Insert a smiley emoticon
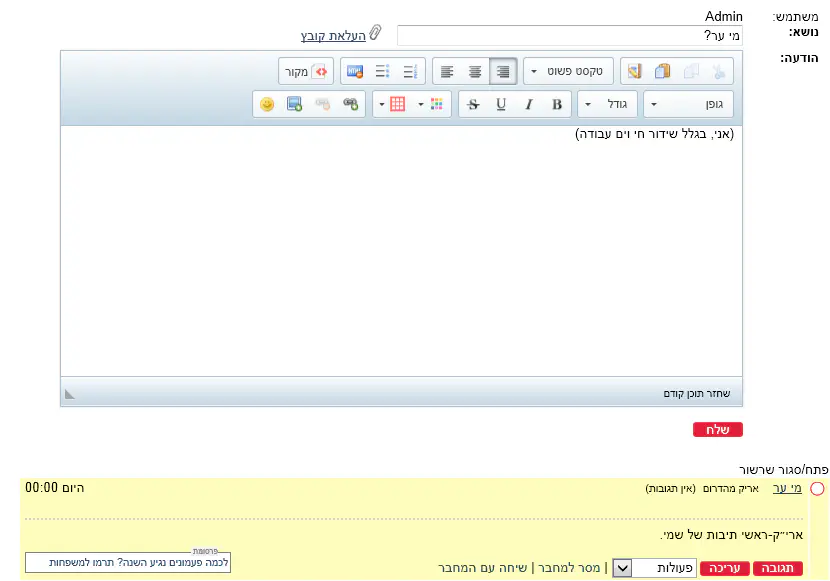The width and height of the screenshot is (830, 581). tap(267, 104)
